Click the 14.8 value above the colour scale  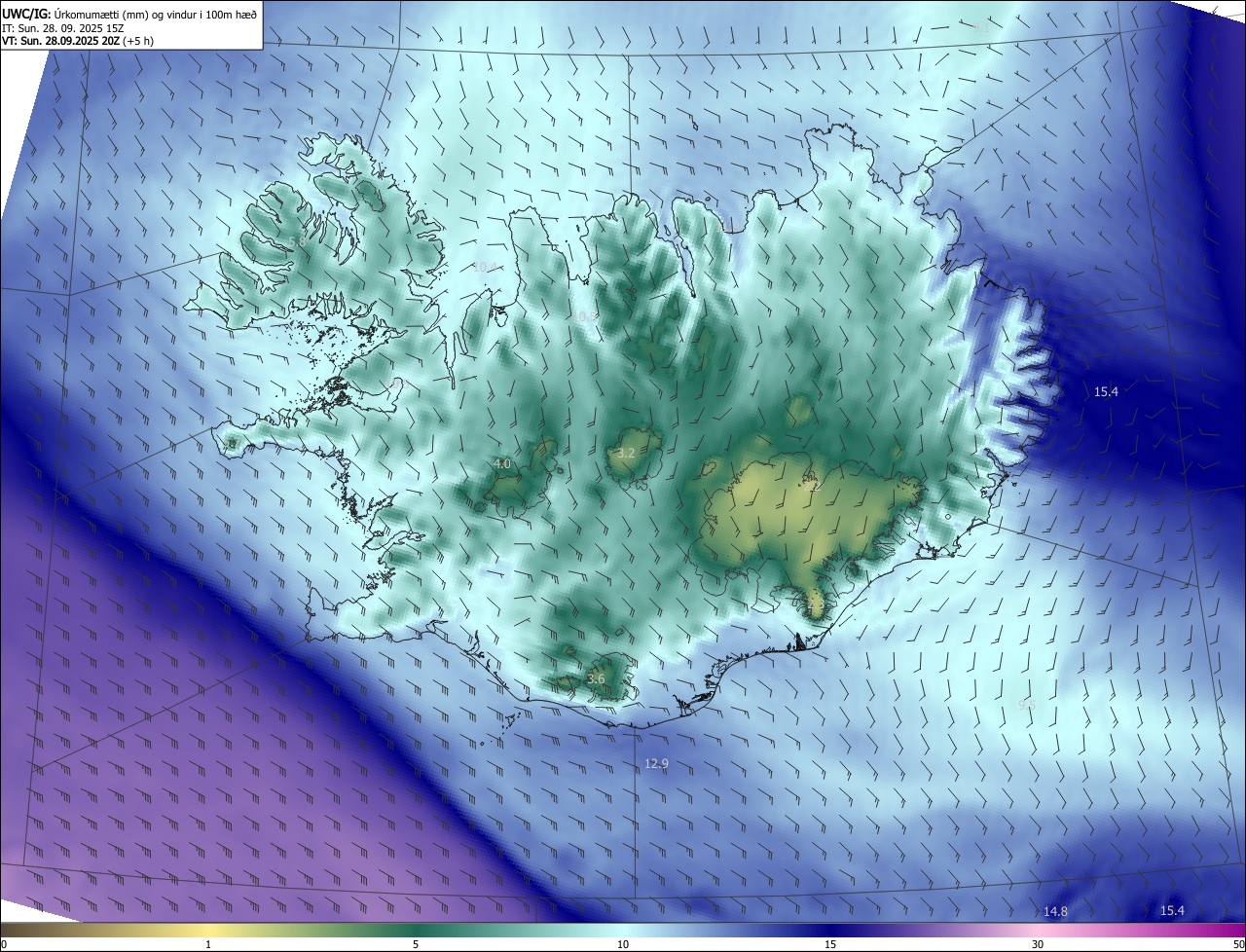pos(1055,911)
